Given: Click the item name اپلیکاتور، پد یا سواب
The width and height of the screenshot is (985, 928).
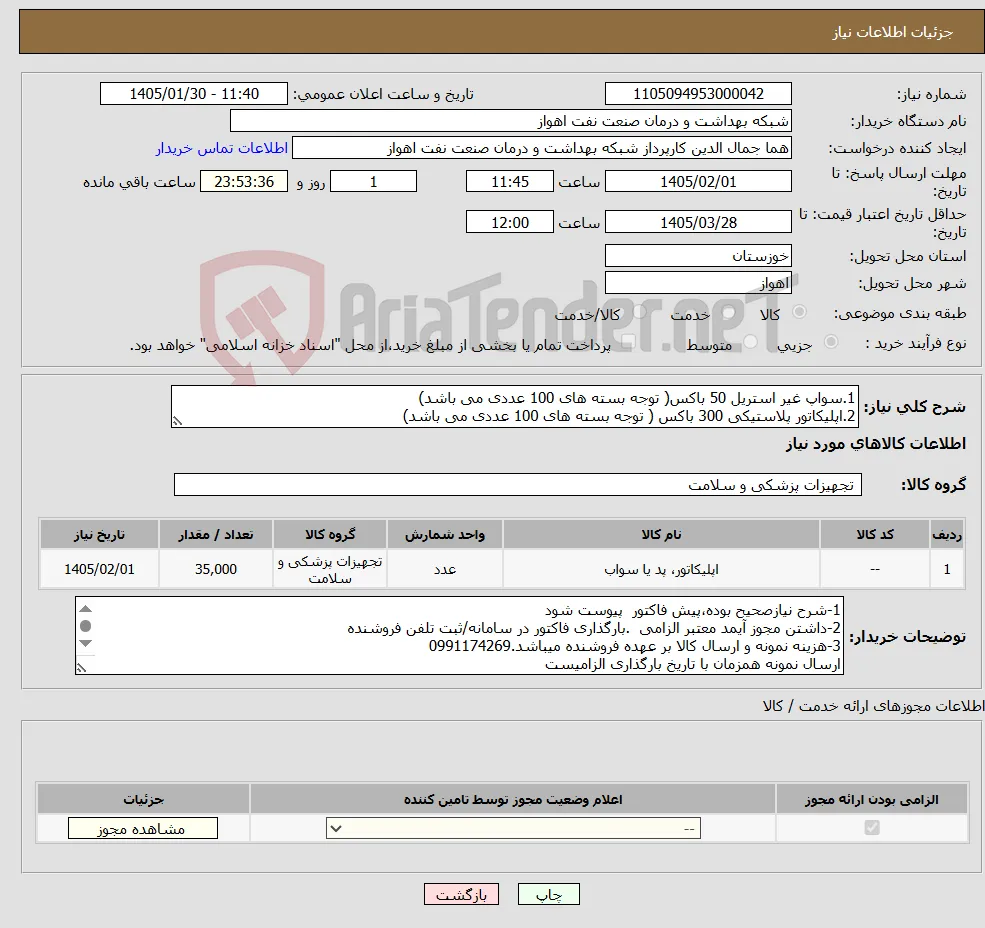Looking at the screenshot, I should point(661,569).
